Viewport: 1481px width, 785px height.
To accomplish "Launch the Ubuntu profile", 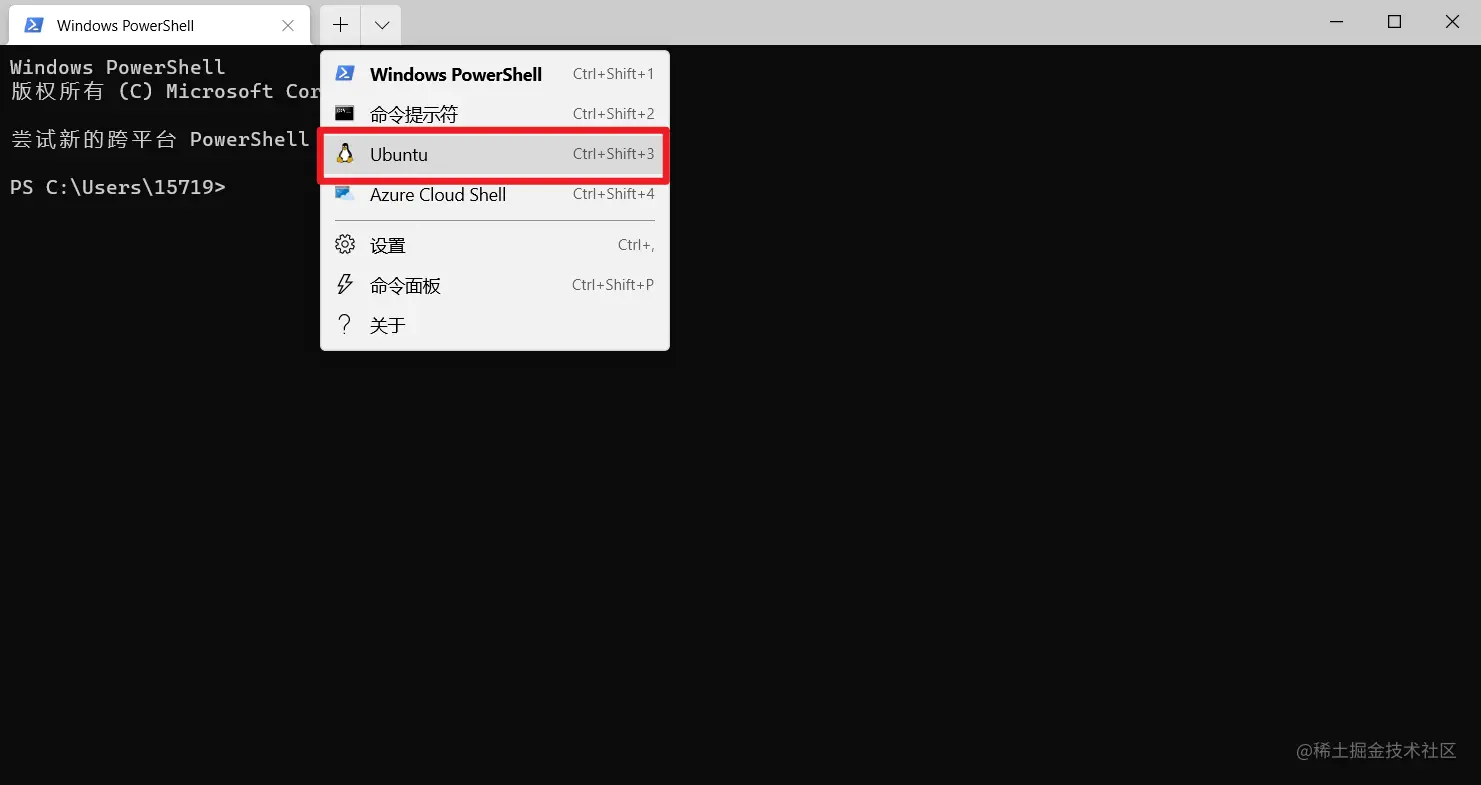I will [x=495, y=154].
